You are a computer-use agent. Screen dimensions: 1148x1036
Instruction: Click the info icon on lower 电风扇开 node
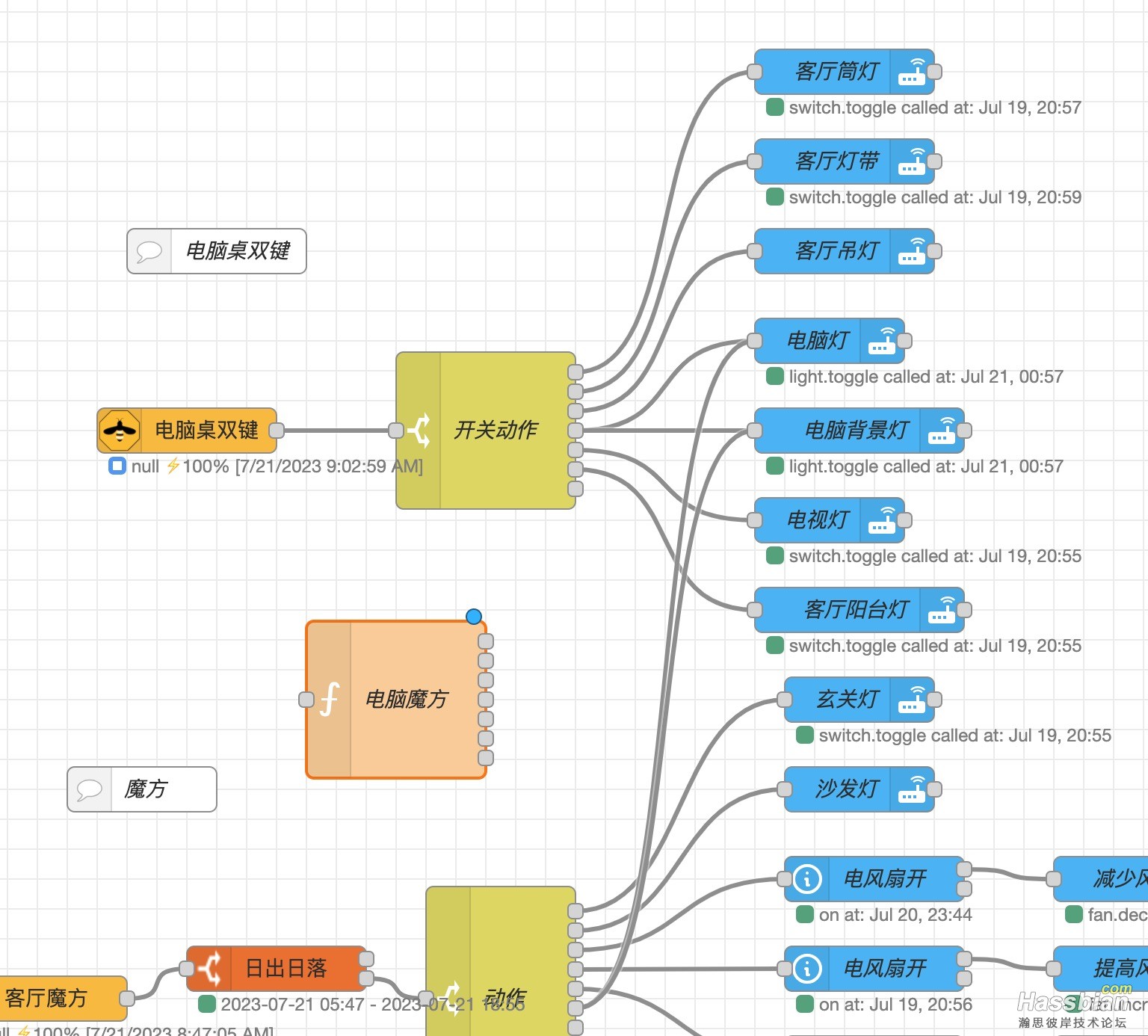[807, 968]
